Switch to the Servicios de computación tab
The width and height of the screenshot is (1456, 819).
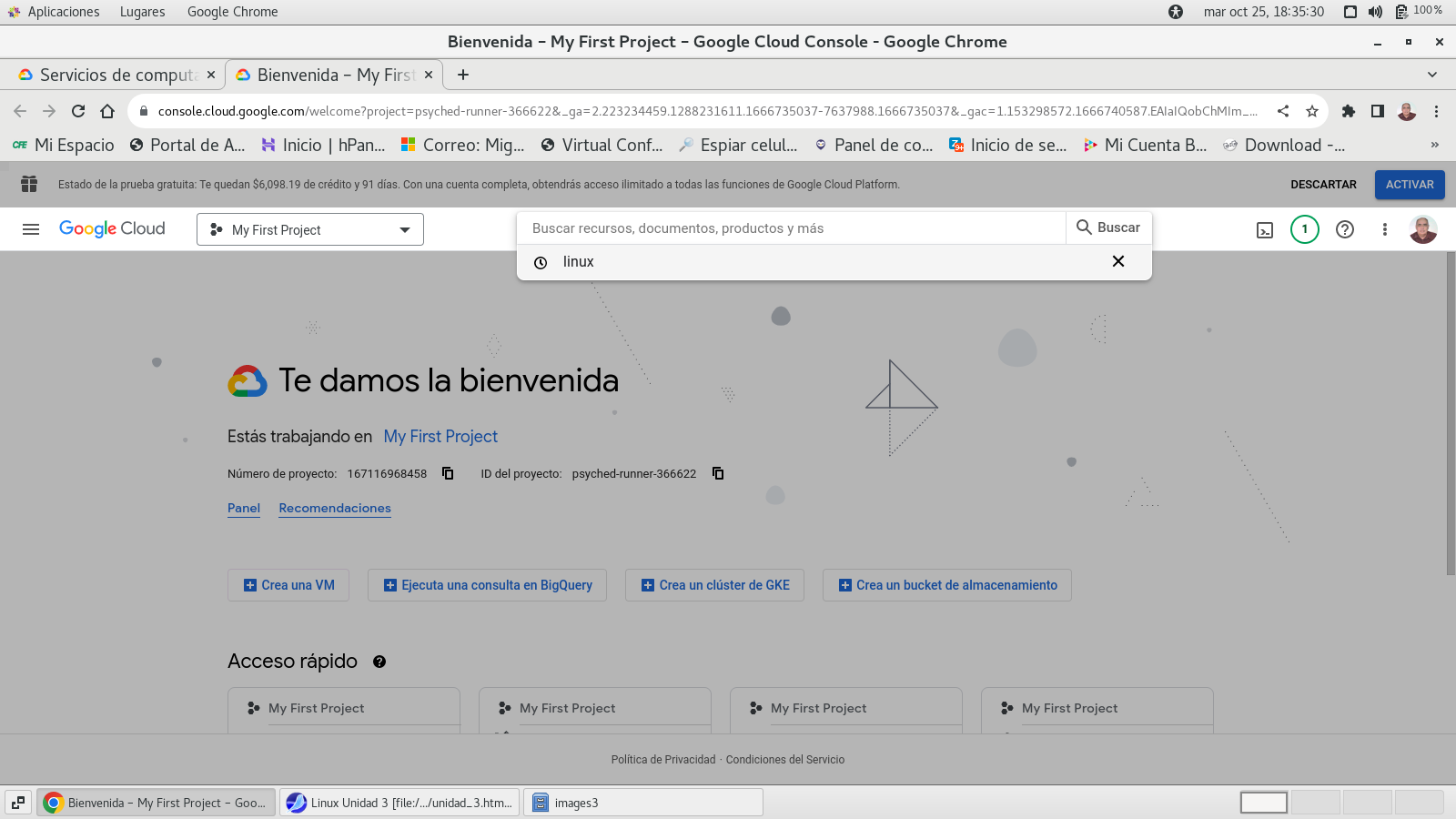[116, 75]
